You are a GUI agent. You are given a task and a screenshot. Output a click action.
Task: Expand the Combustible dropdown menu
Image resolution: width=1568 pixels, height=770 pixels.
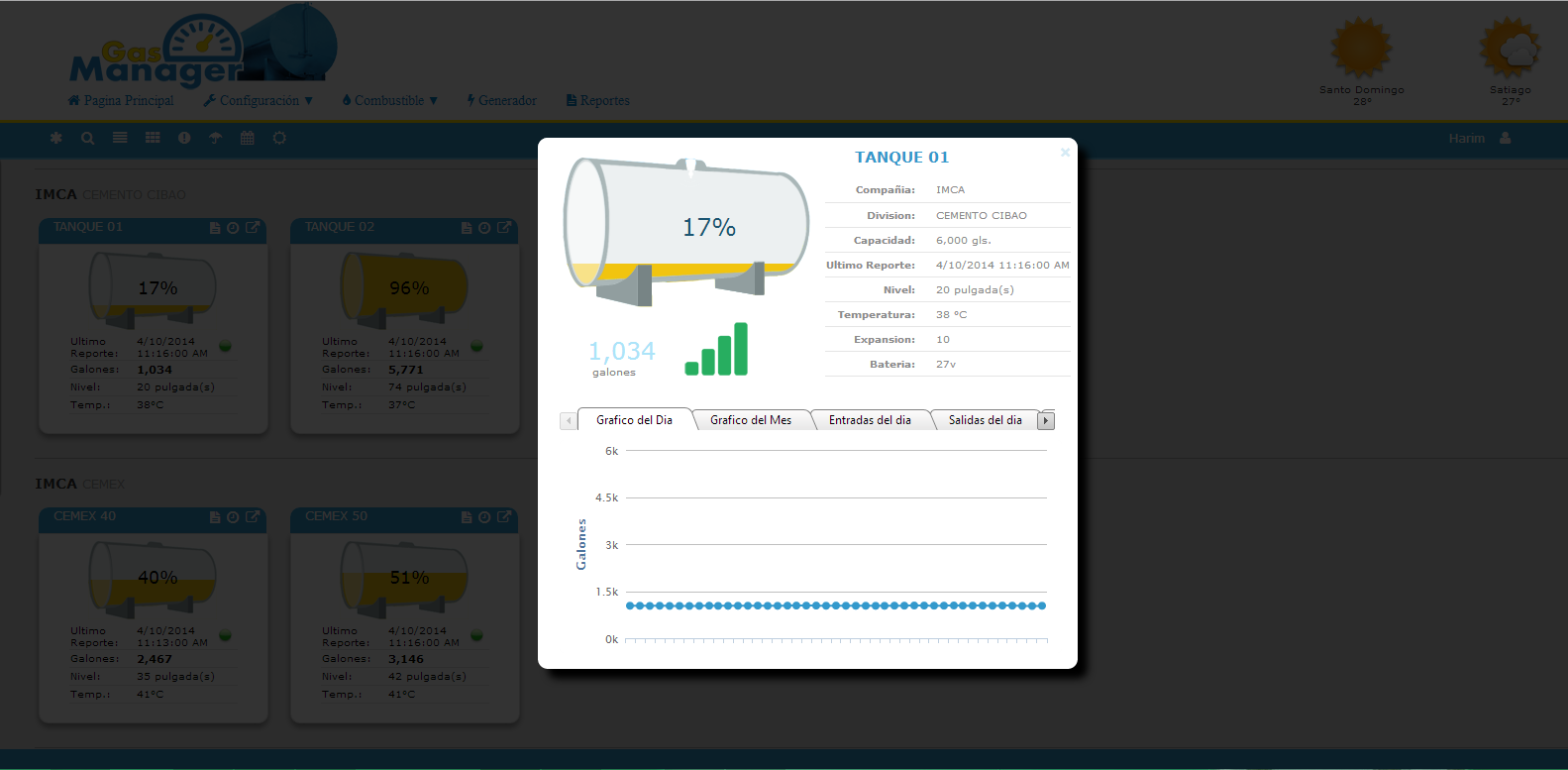[390, 100]
